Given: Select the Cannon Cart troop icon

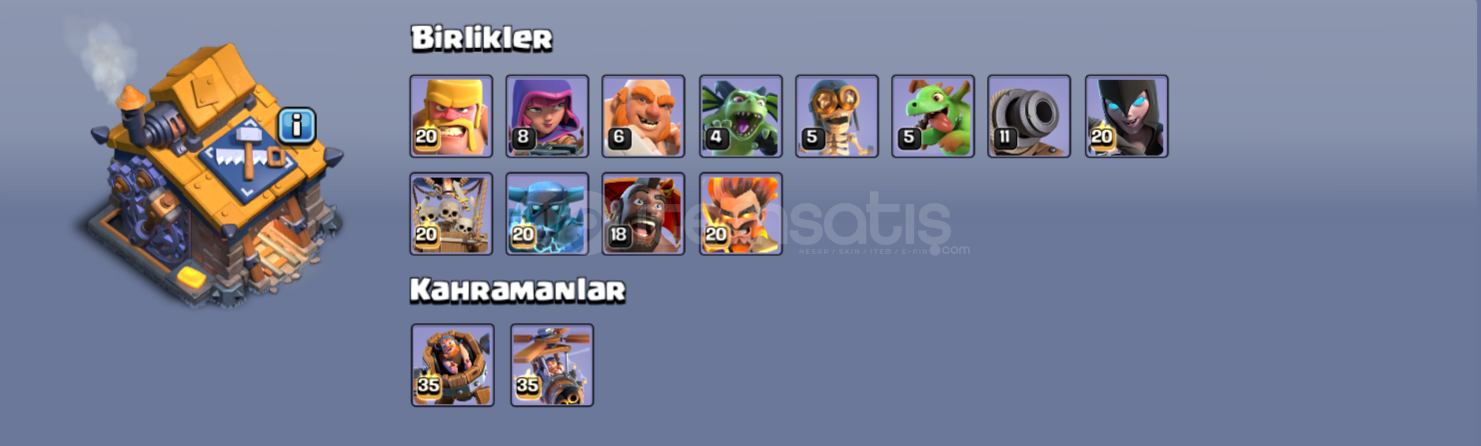Looking at the screenshot, I should (x=1029, y=116).
